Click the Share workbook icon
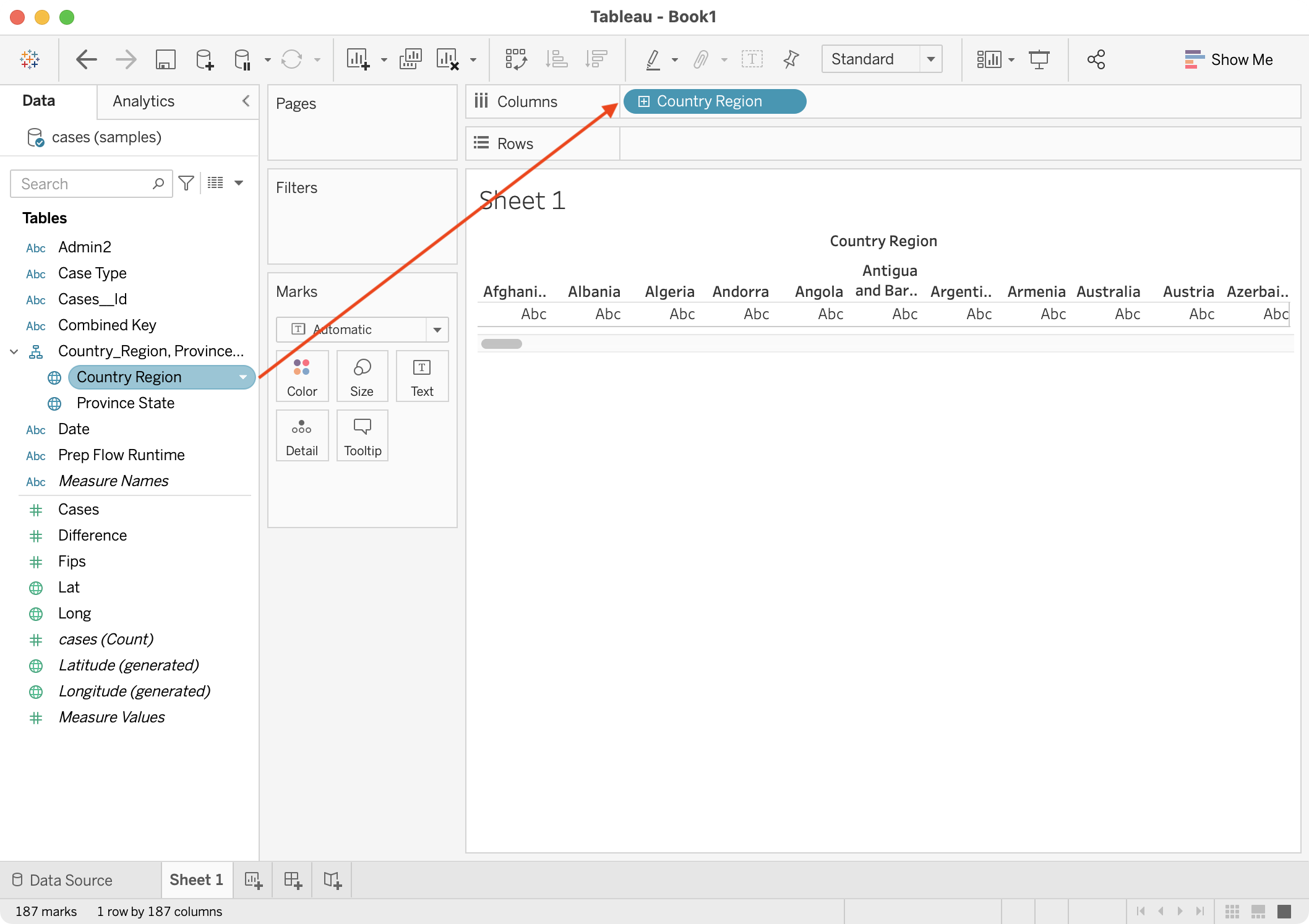Screen dimensions: 1309x924 1096,59
